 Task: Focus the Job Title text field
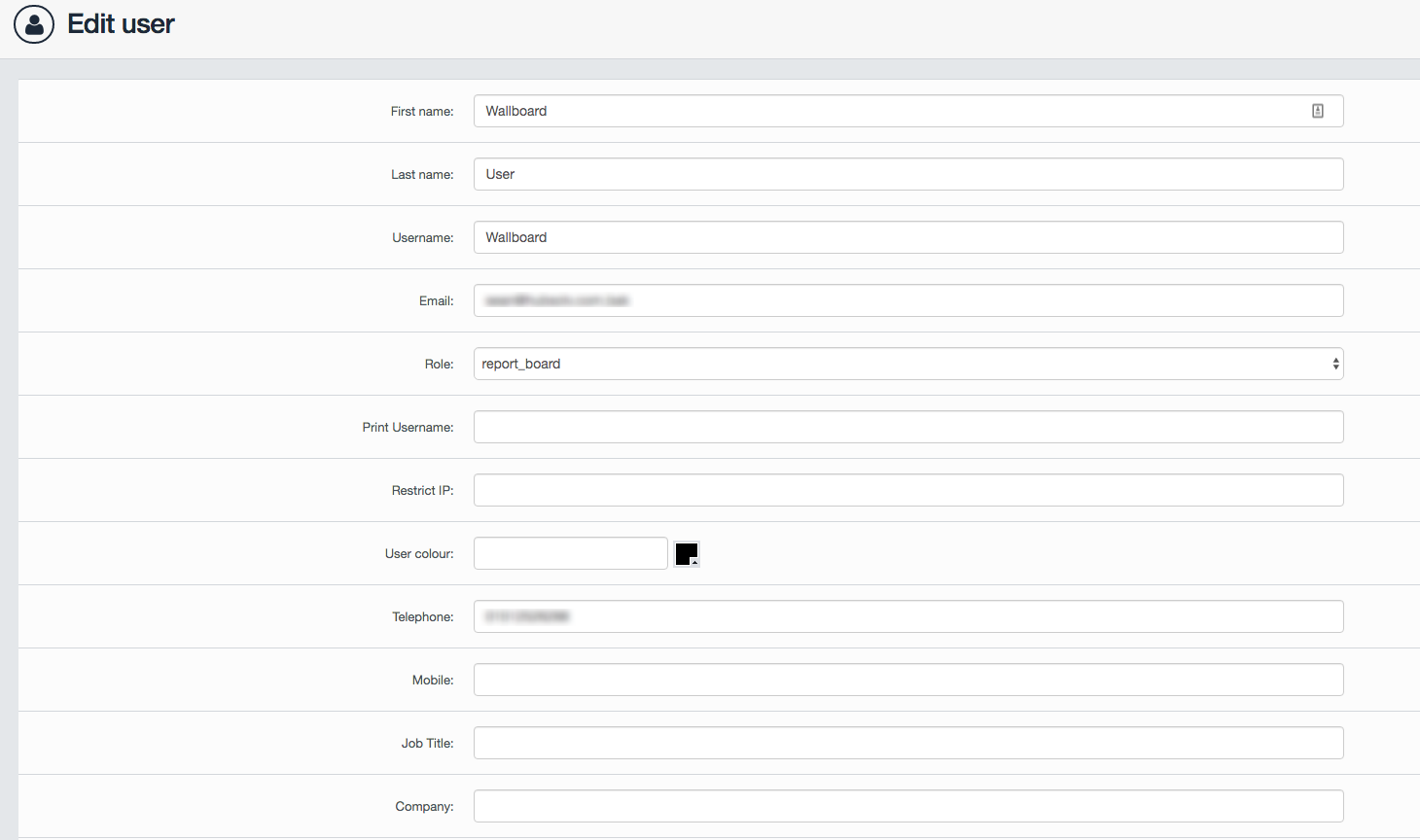tap(907, 743)
